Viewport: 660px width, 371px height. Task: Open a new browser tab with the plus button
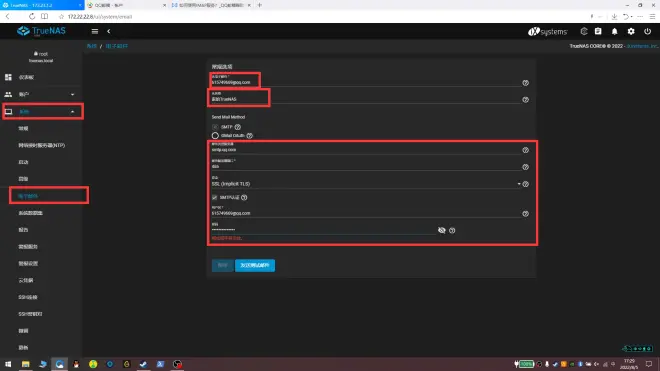coord(260,5)
